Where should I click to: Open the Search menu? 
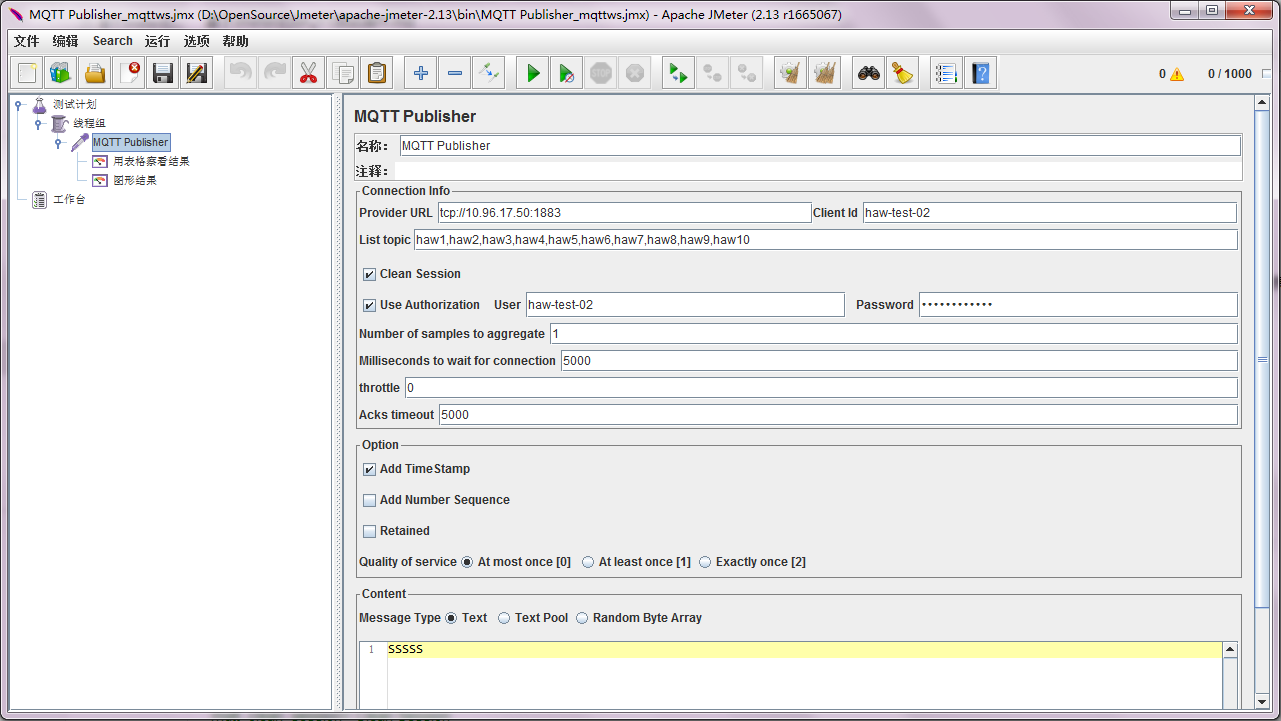click(x=113, y=41)
